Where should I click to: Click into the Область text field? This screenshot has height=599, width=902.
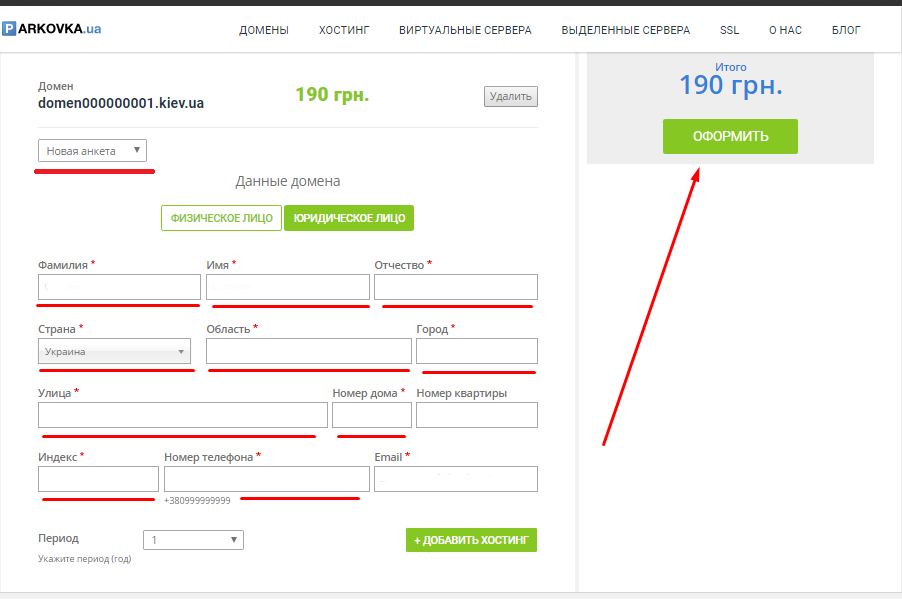coord(308,351)
